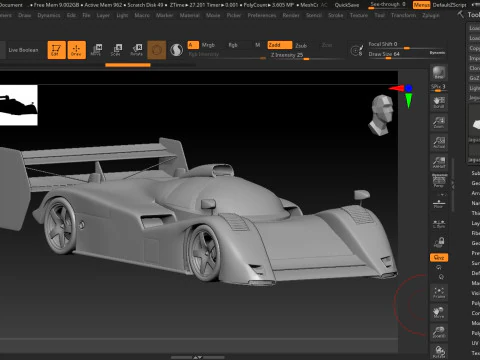Expand the UV Map subpalette
The width and height of the screenshot is (480, 360).
[475, 343]
